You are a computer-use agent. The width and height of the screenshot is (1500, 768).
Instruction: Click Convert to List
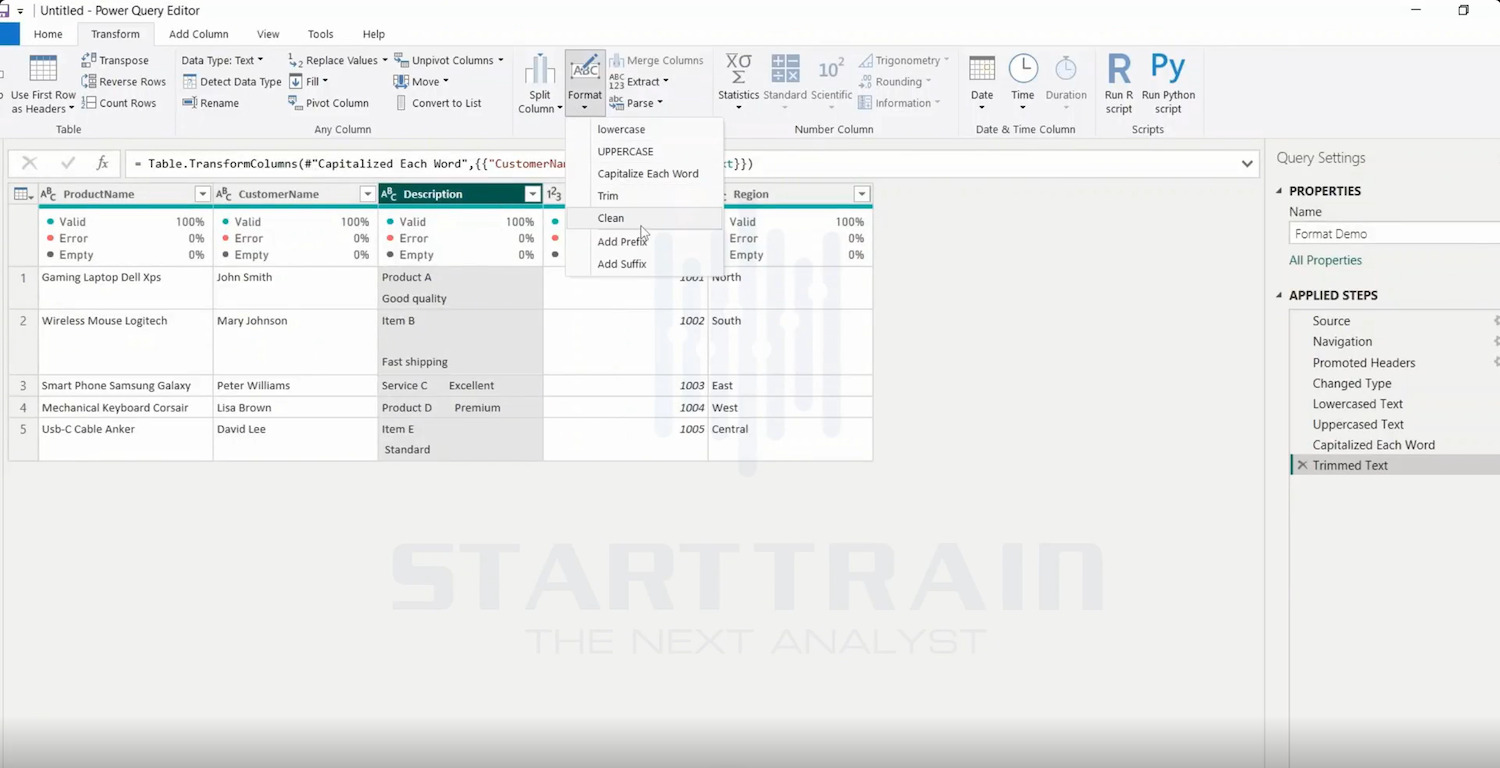pyautogui.click(x=438, y=103)
